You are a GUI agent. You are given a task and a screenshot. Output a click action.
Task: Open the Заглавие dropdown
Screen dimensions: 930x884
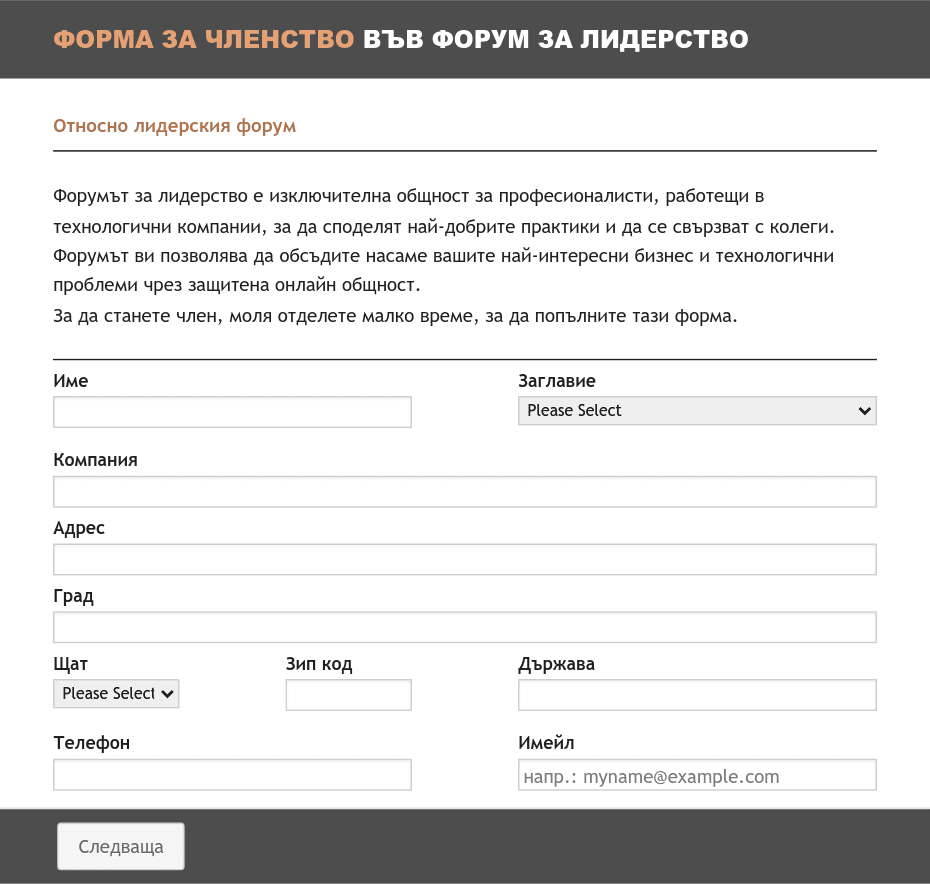pos(697,411)
